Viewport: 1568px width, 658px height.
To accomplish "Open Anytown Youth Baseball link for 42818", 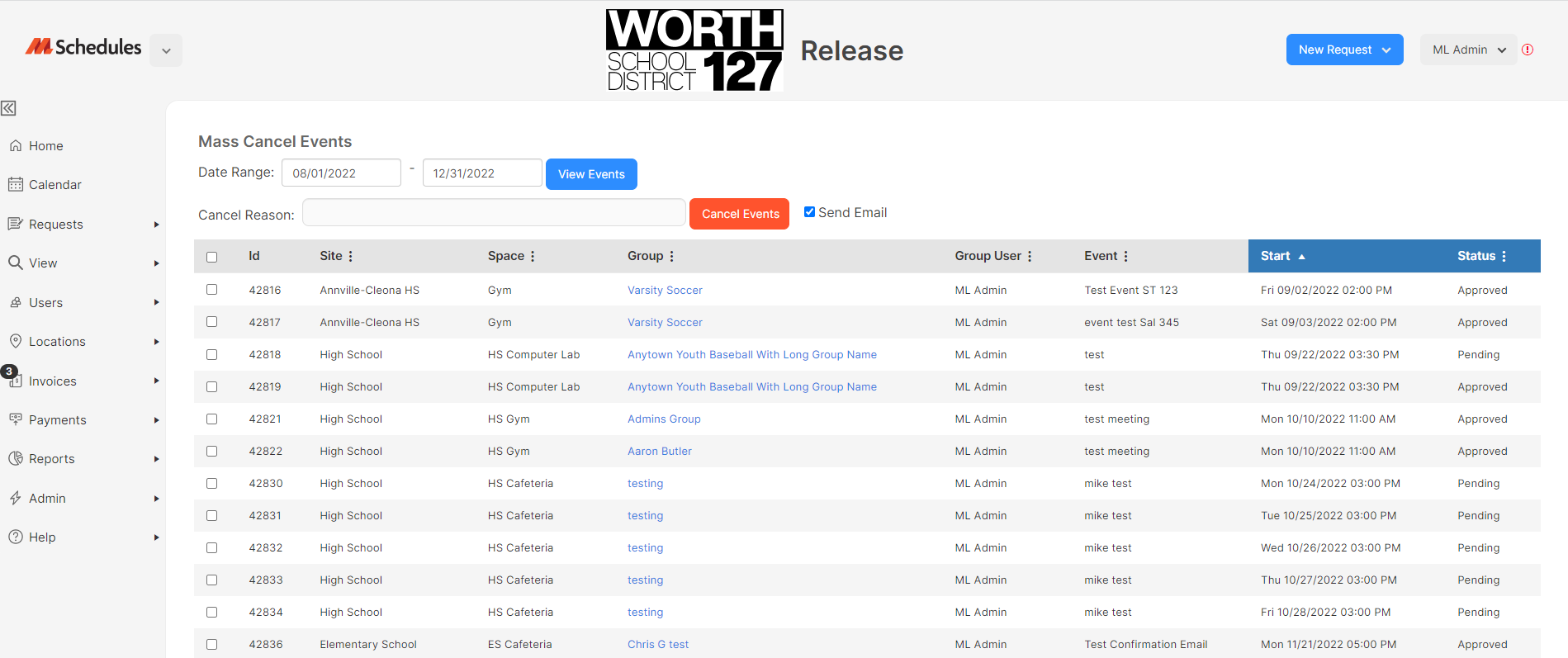I will 752,354.
